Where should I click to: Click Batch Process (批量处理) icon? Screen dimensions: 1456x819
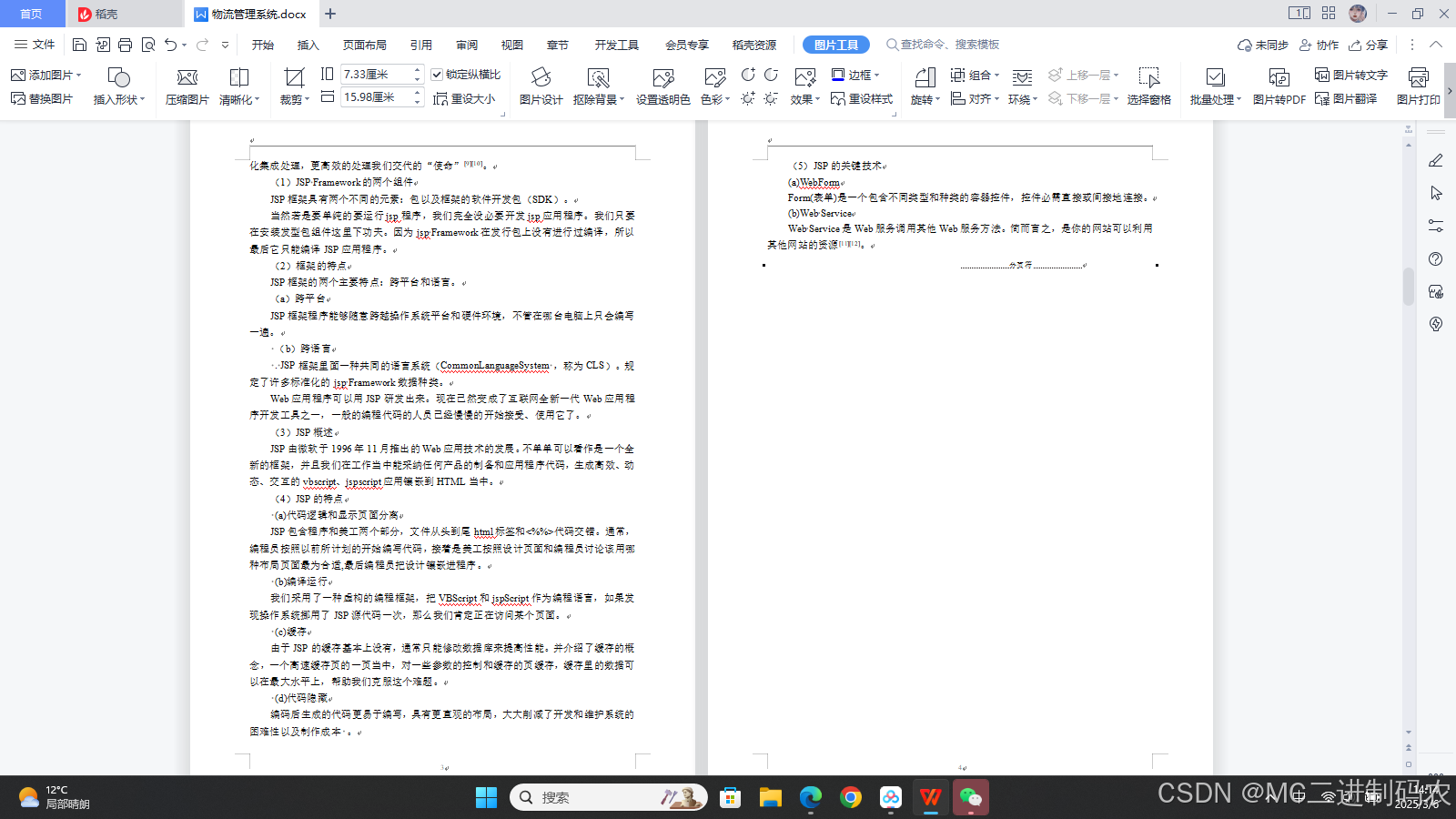click(x=1215, y=77)
